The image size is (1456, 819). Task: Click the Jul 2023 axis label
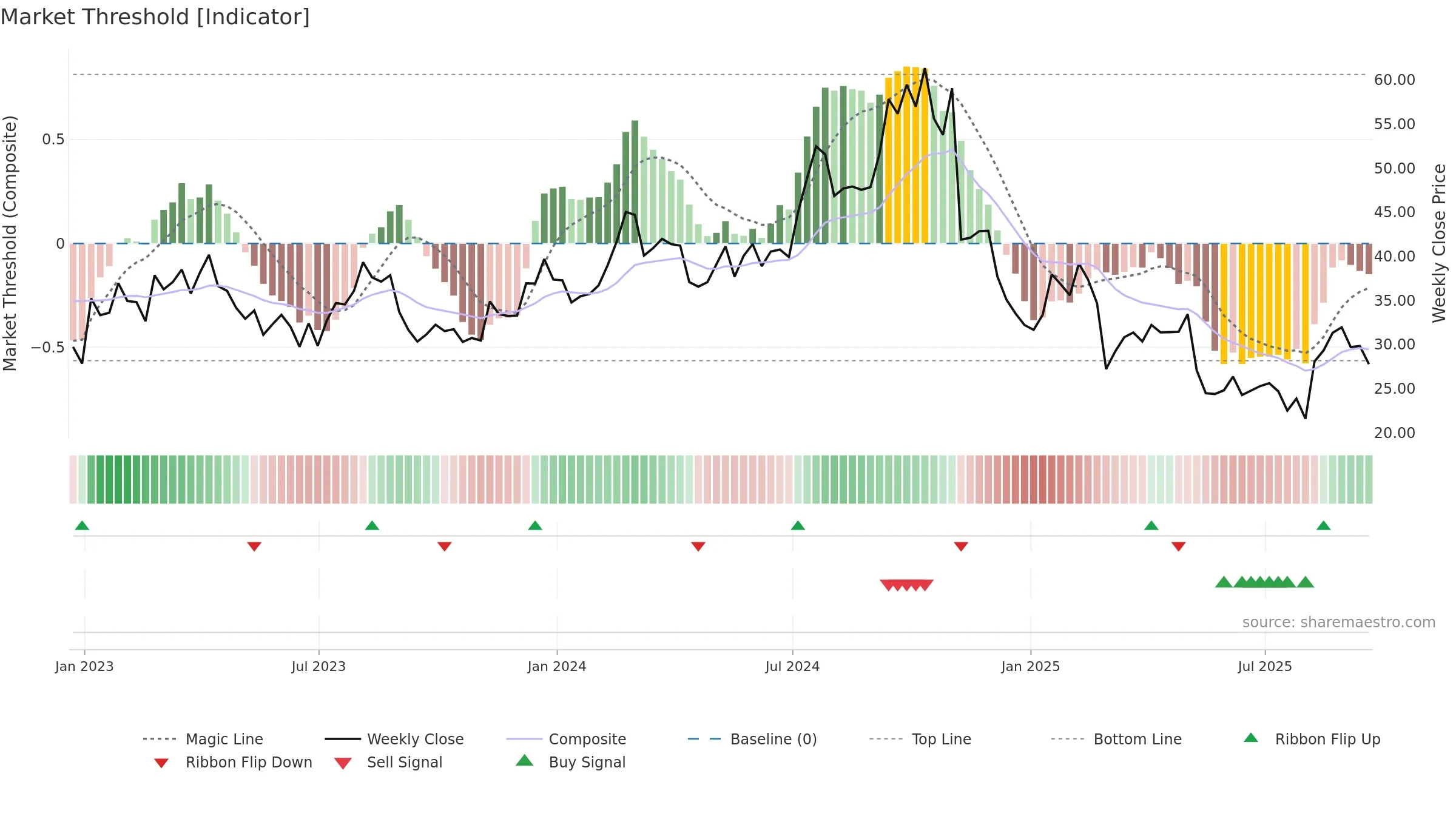pos(318,667)
